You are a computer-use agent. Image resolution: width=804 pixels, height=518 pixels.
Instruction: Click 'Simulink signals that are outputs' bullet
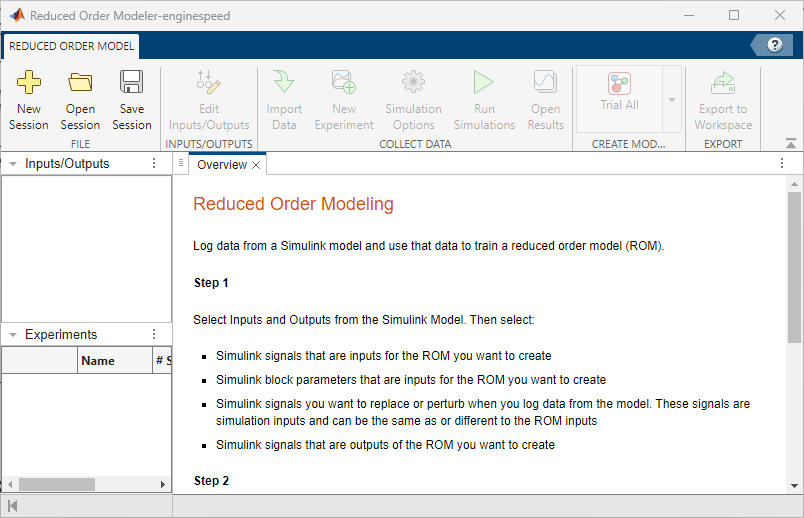(385, 445)
